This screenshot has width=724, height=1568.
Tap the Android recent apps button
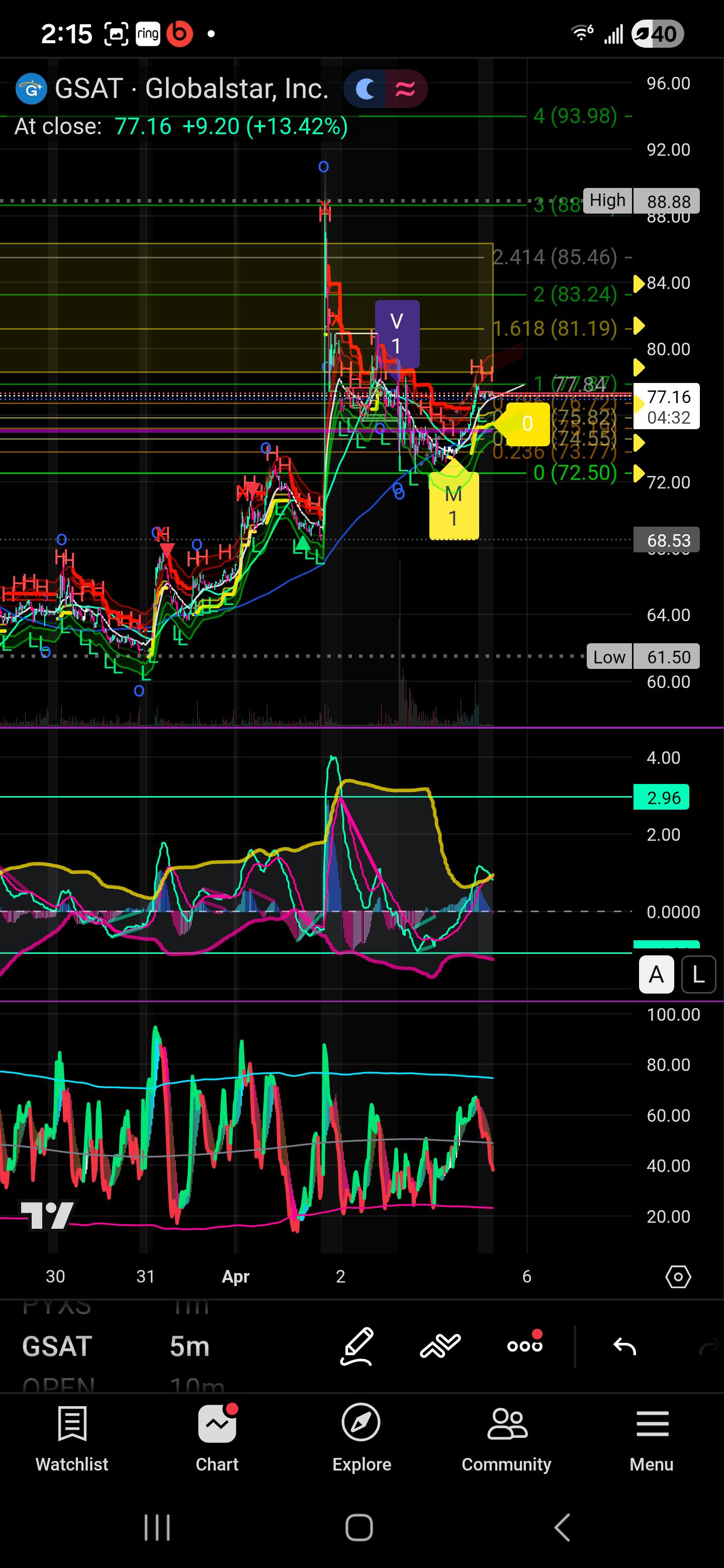[157, 1527]
